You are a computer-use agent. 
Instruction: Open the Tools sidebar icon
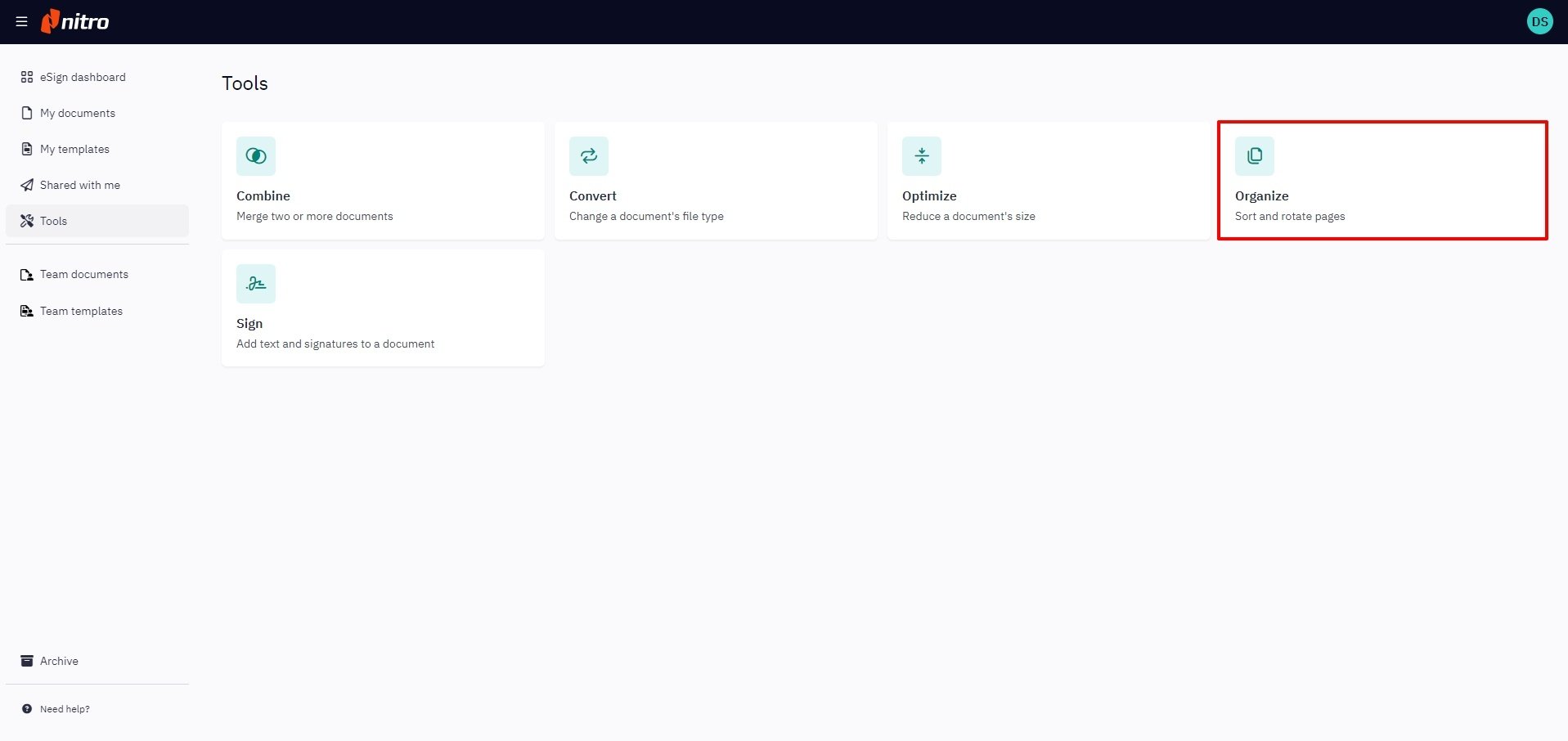[27, 221]
